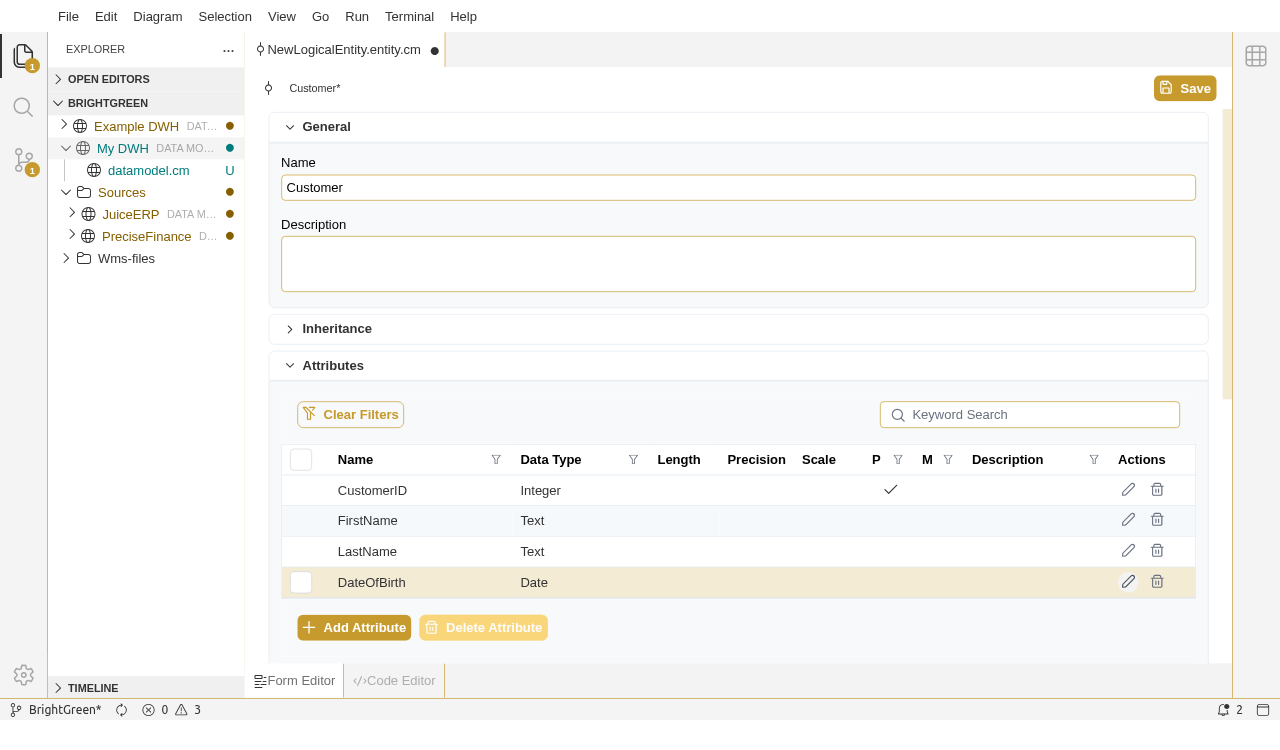1280x750 pixels.
Task: Open the Search view icon
Action: 23,107
